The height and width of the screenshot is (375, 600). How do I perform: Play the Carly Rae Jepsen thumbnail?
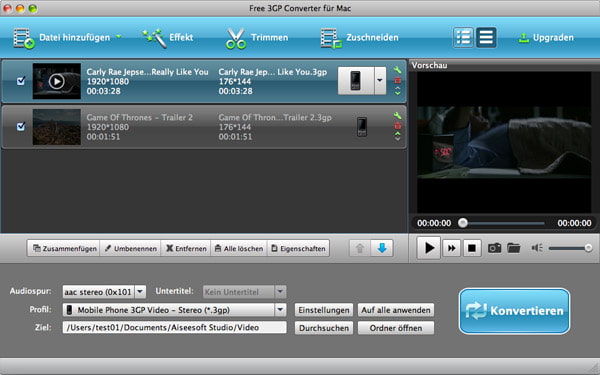[57, 81]
